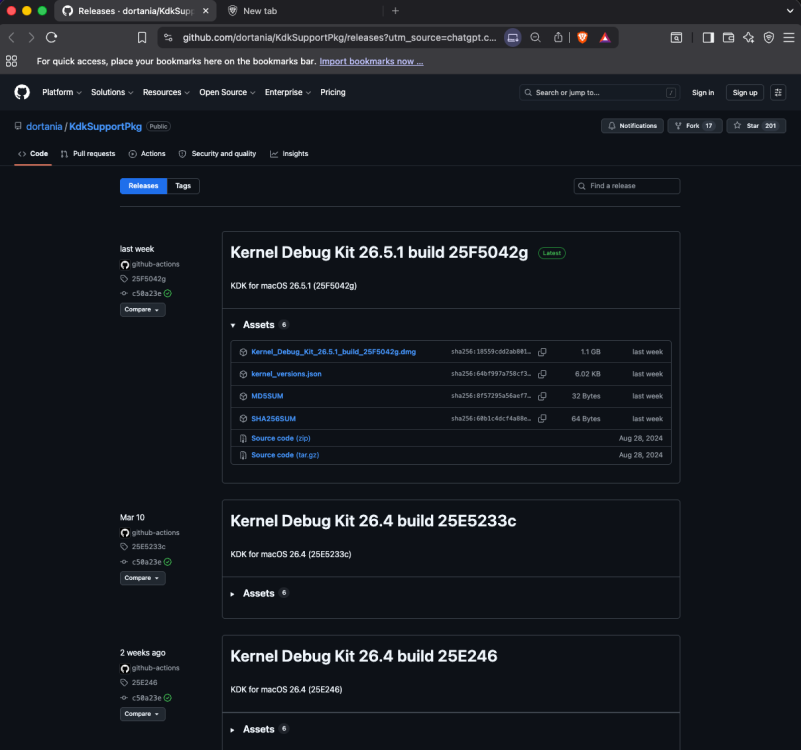The image size is (801, 750).
Task: Expand the Resources navigation menu
Action: coord(166,92)
